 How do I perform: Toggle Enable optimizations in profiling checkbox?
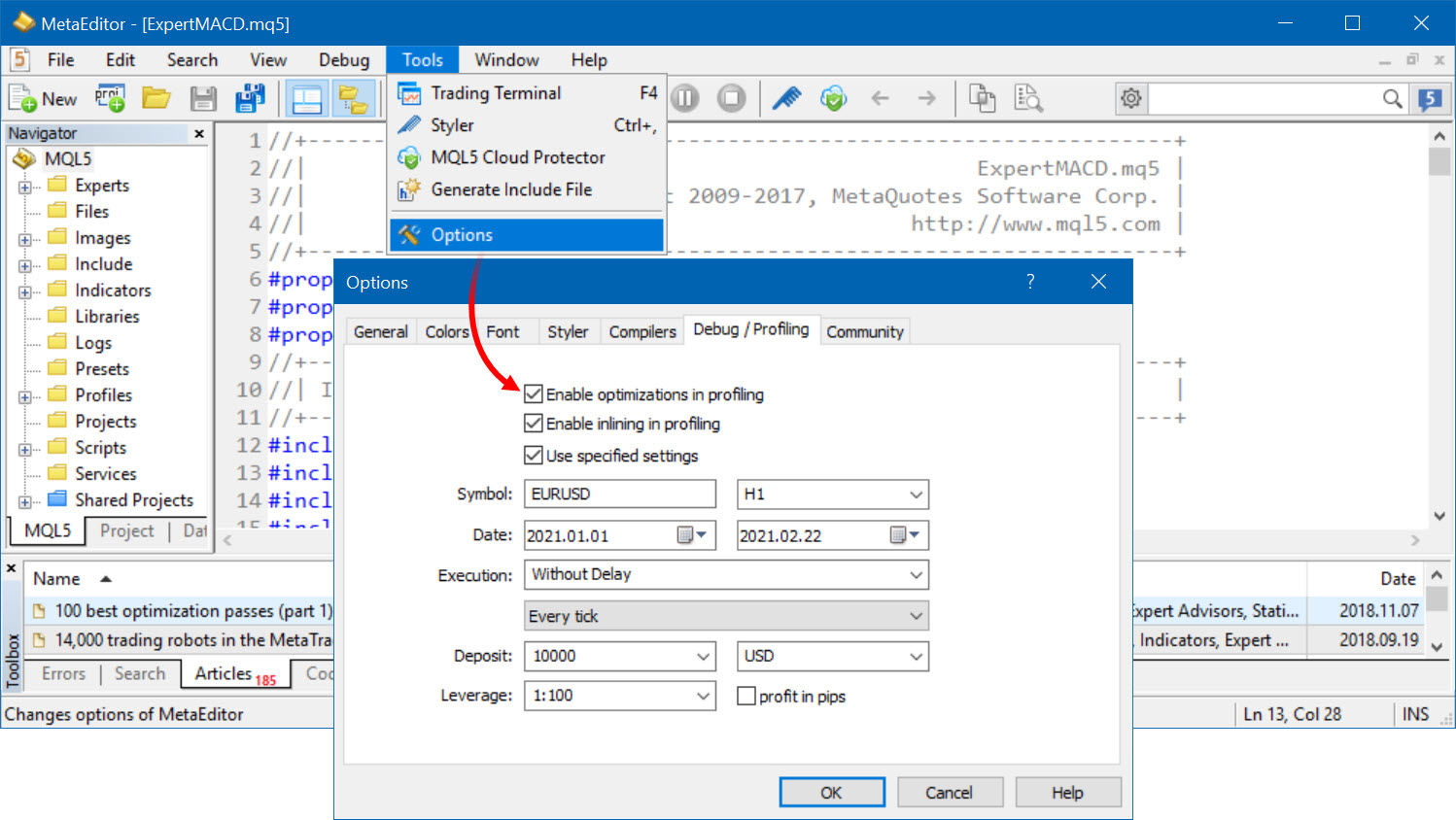point(534,394)
